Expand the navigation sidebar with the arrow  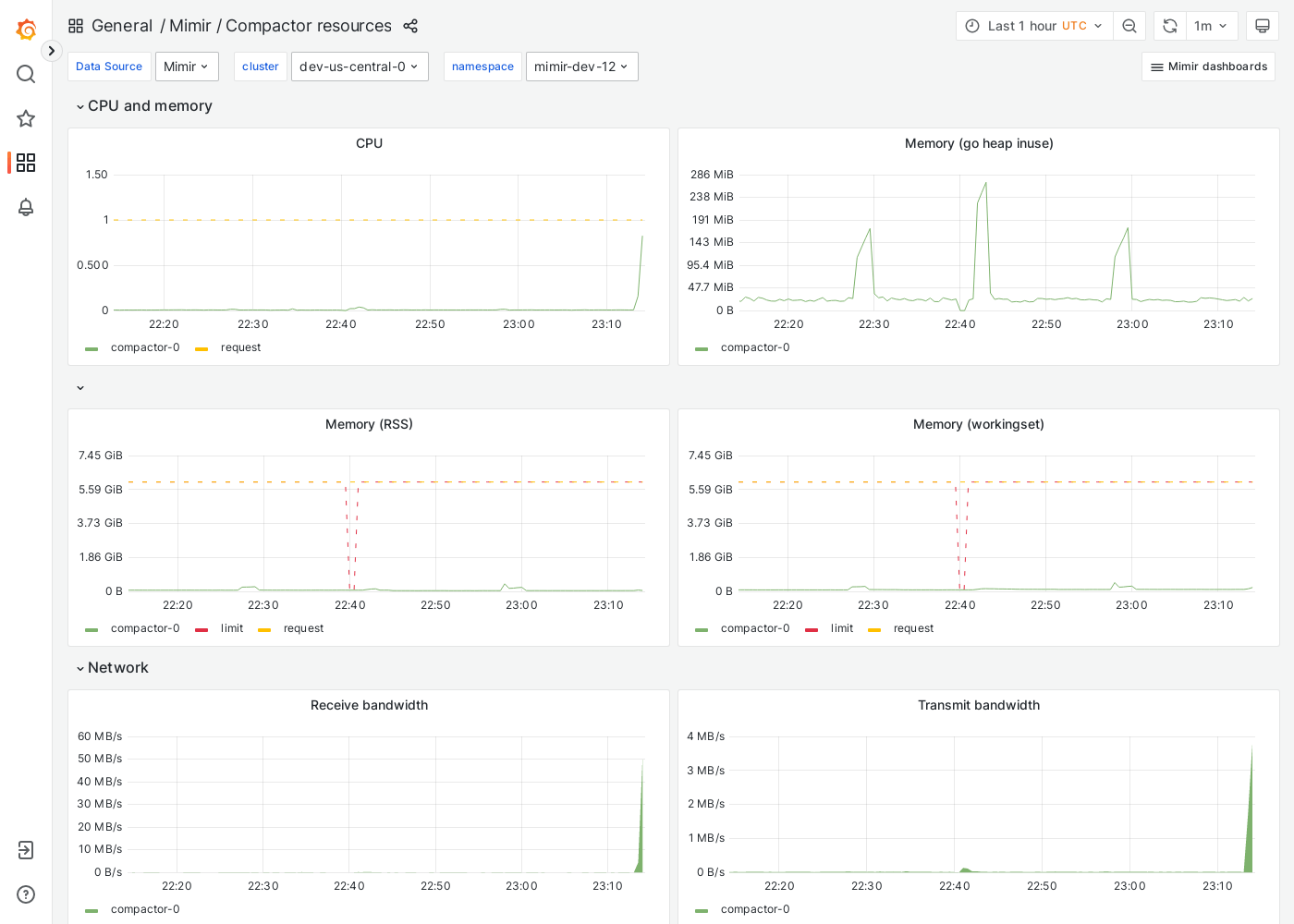[x=51, y=50]
